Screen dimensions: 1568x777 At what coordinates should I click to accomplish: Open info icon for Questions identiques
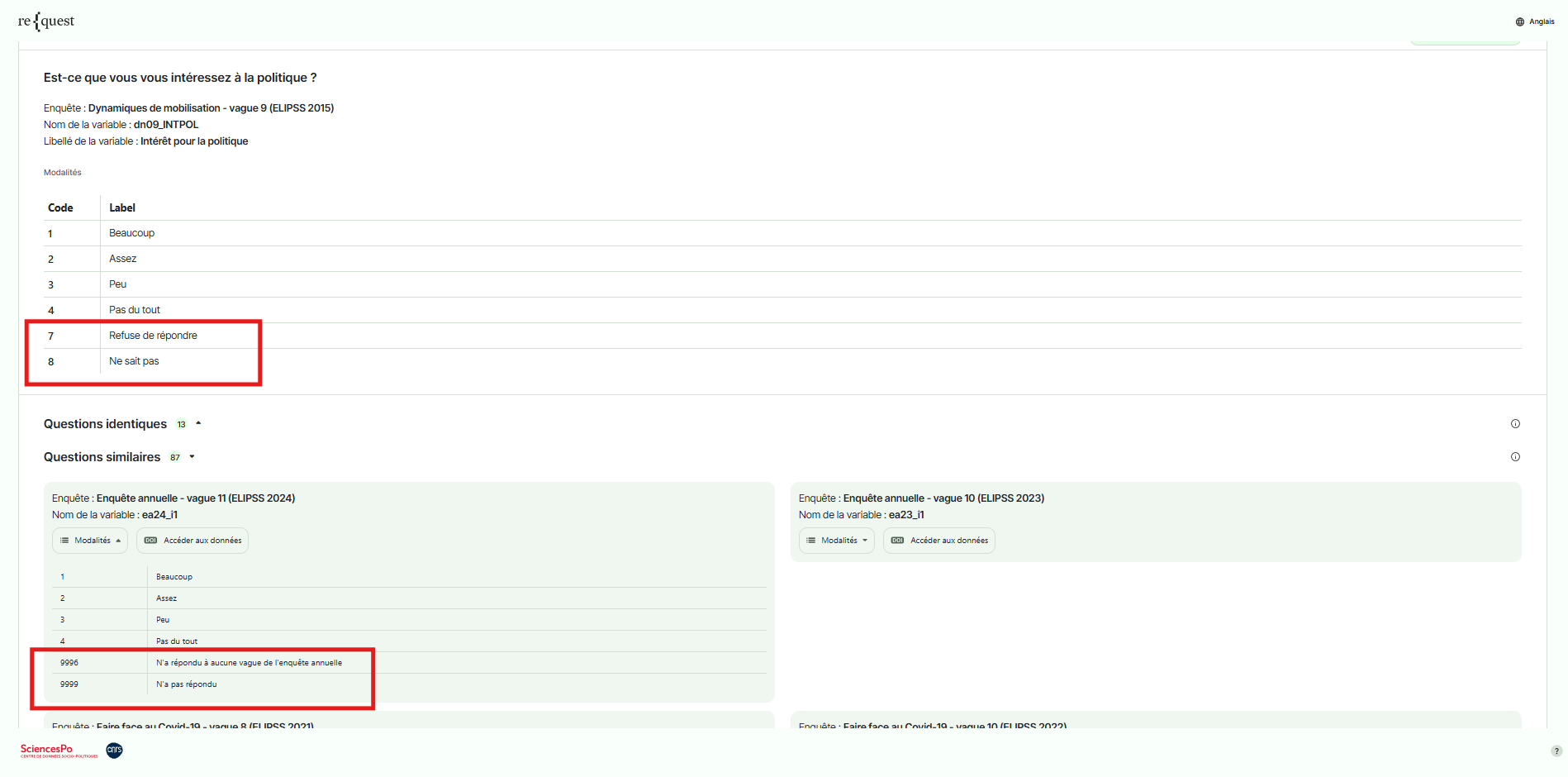click(x=1515, y=424)
